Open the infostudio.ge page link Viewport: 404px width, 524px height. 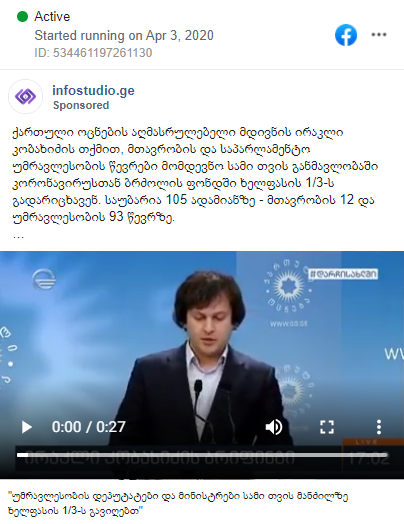(x=93, y=90)
